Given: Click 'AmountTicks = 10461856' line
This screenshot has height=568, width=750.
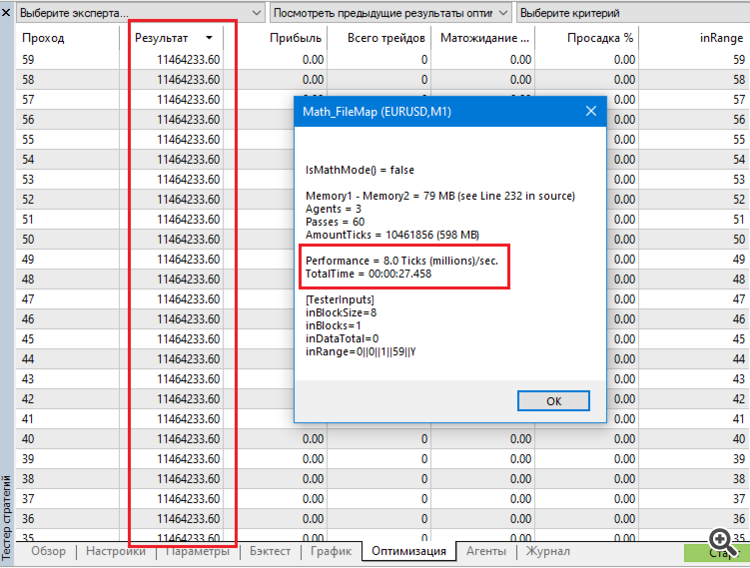Looking at the screenshot, I should click(392, 235).
